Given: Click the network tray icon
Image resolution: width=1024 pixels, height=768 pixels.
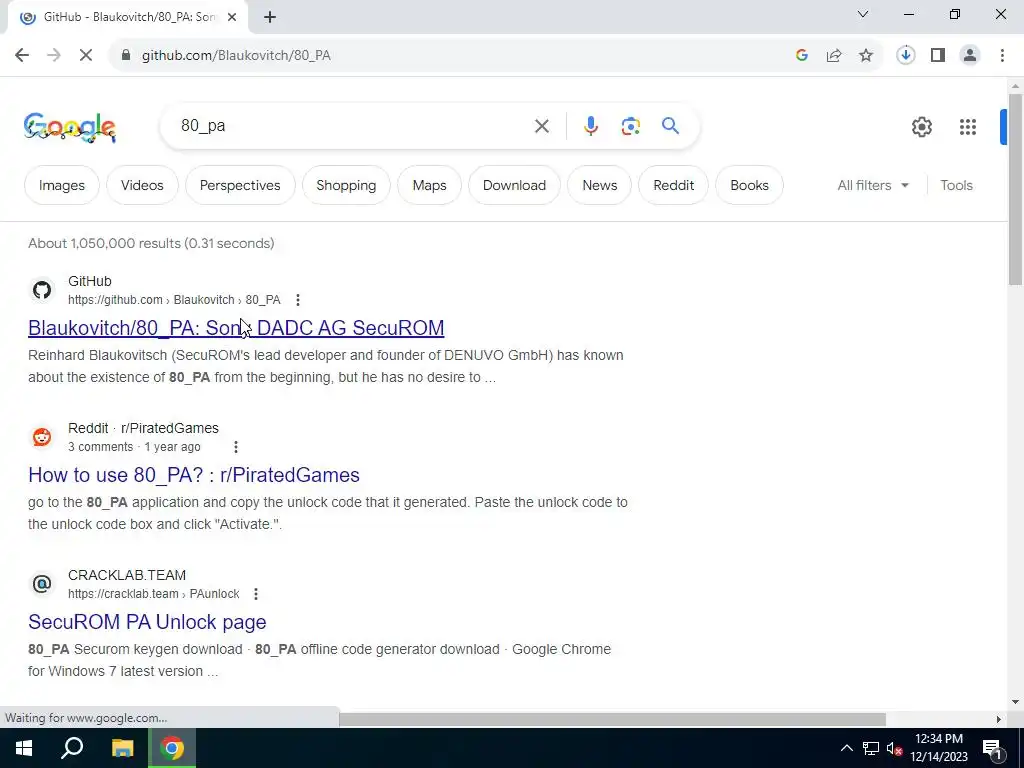Looking at the screenshot, I should tap(871, 748).
